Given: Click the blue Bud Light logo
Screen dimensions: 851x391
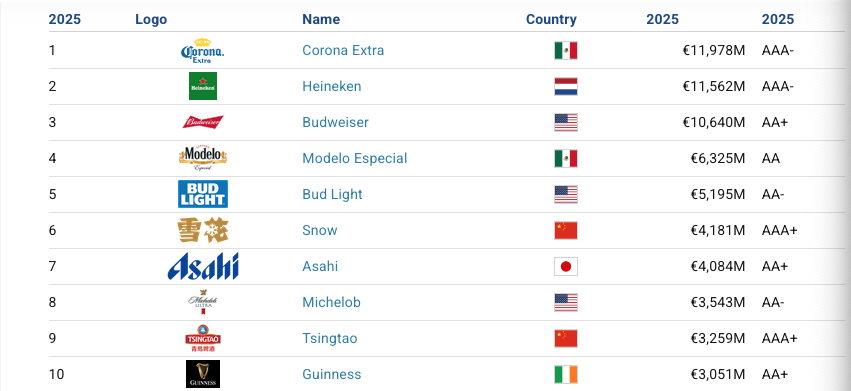Looking at the screenshot, I should [x=203, y=194].
